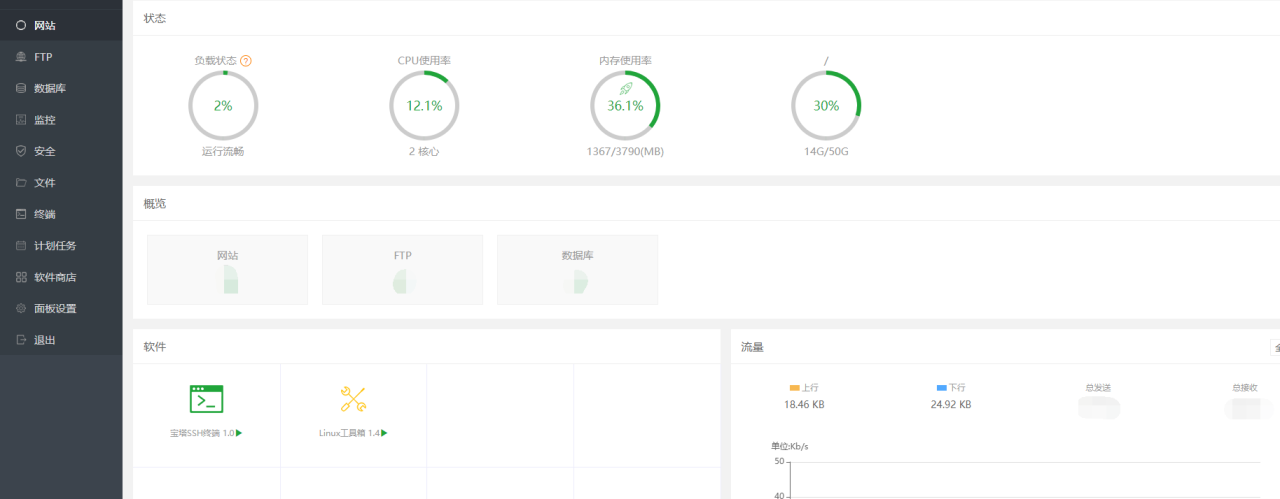Click the 退出 logout icon in sidebar

(21, 340)
